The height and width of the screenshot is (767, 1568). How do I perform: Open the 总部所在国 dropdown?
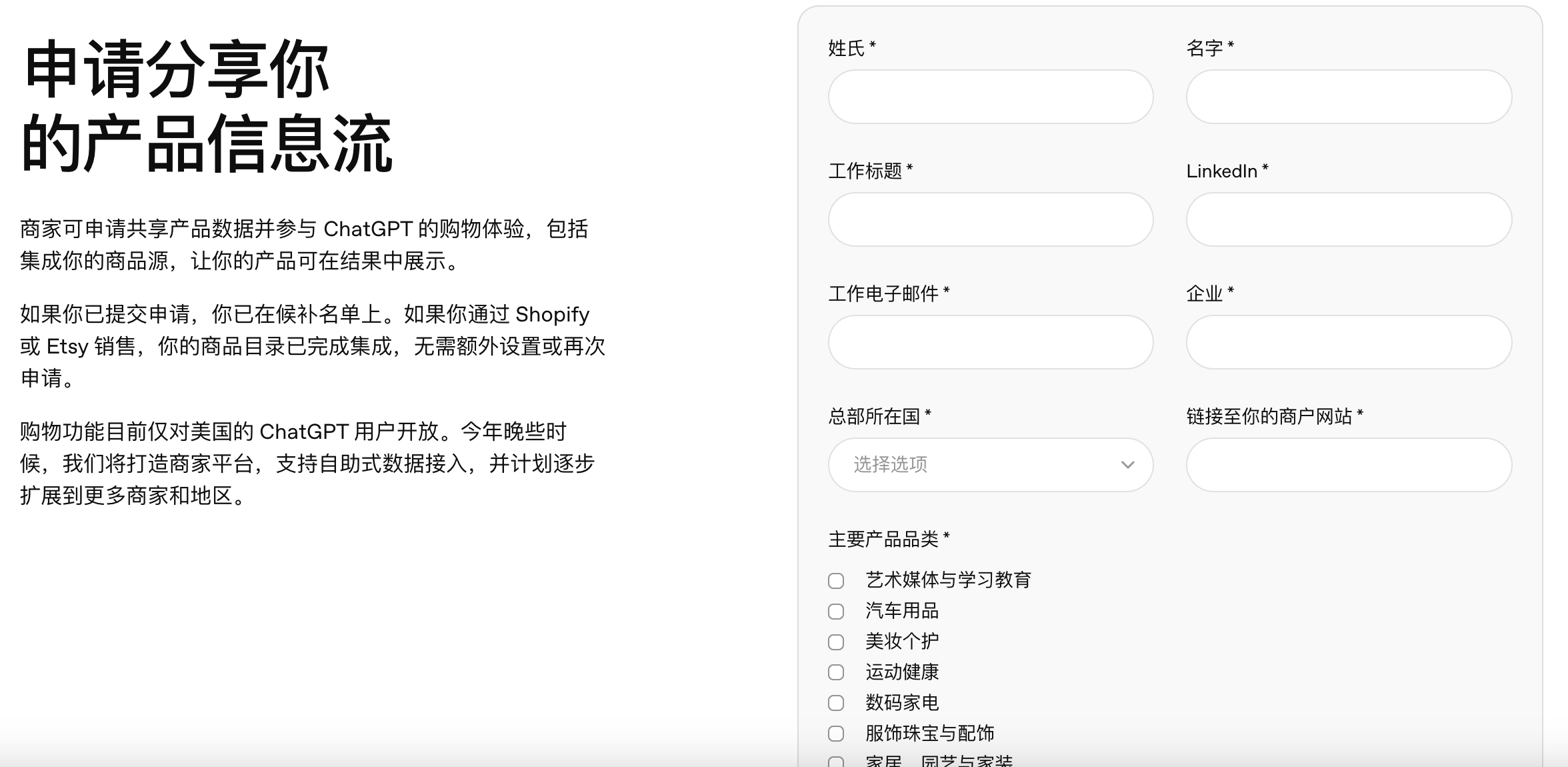coord(991,465)
